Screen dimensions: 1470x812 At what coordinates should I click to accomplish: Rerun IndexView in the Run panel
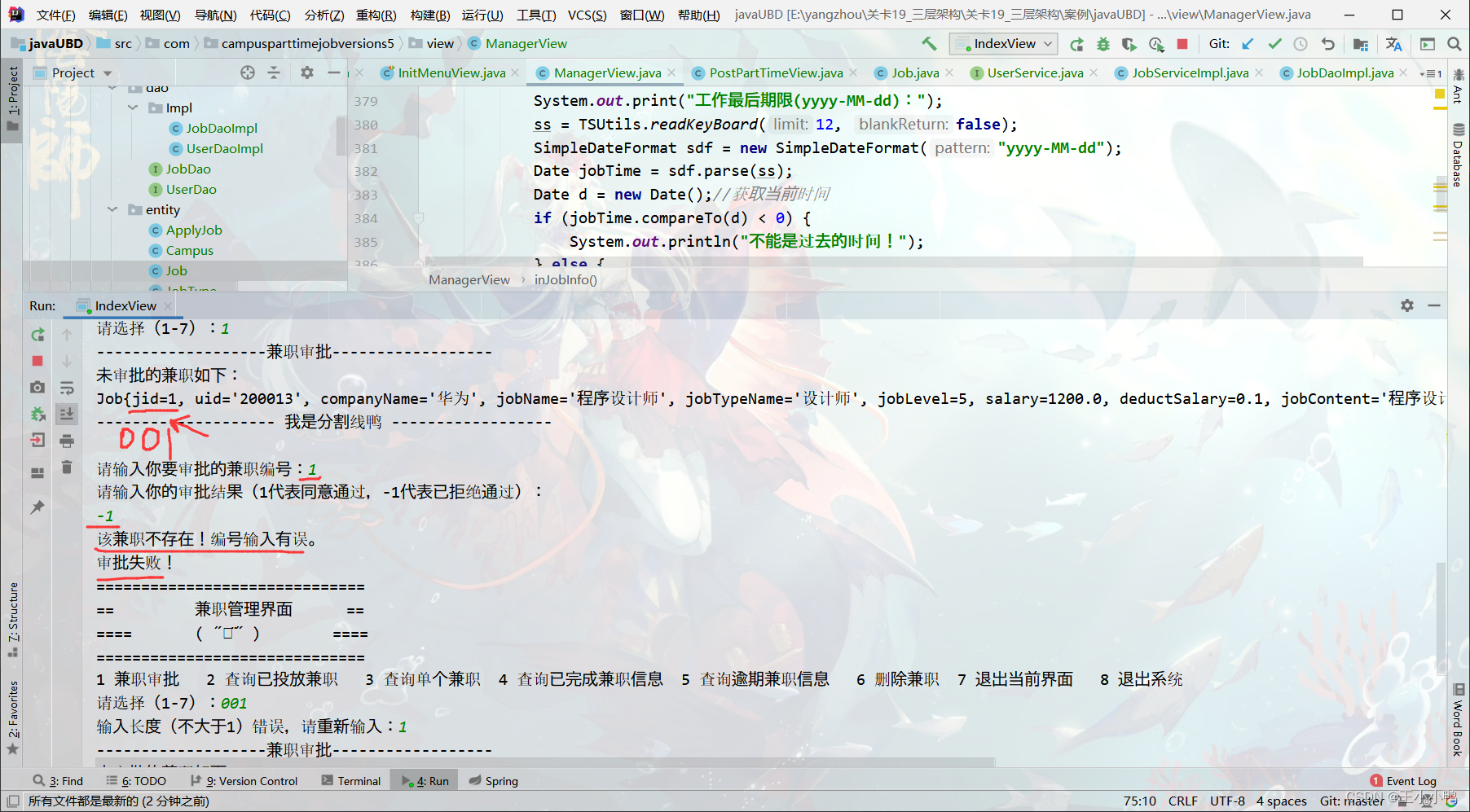pyautogui.click(x=37, y=335)
